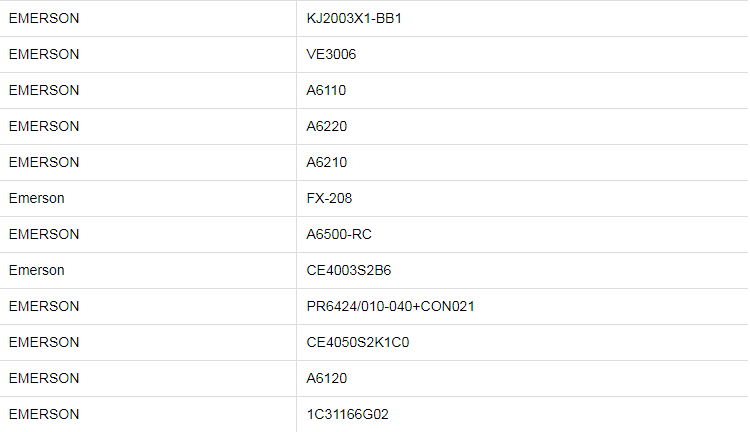Select the EMERSON cell beside 1C31166G02
Image resolution: width=750 pixels, height=432 pixels.
pos(44,414)
